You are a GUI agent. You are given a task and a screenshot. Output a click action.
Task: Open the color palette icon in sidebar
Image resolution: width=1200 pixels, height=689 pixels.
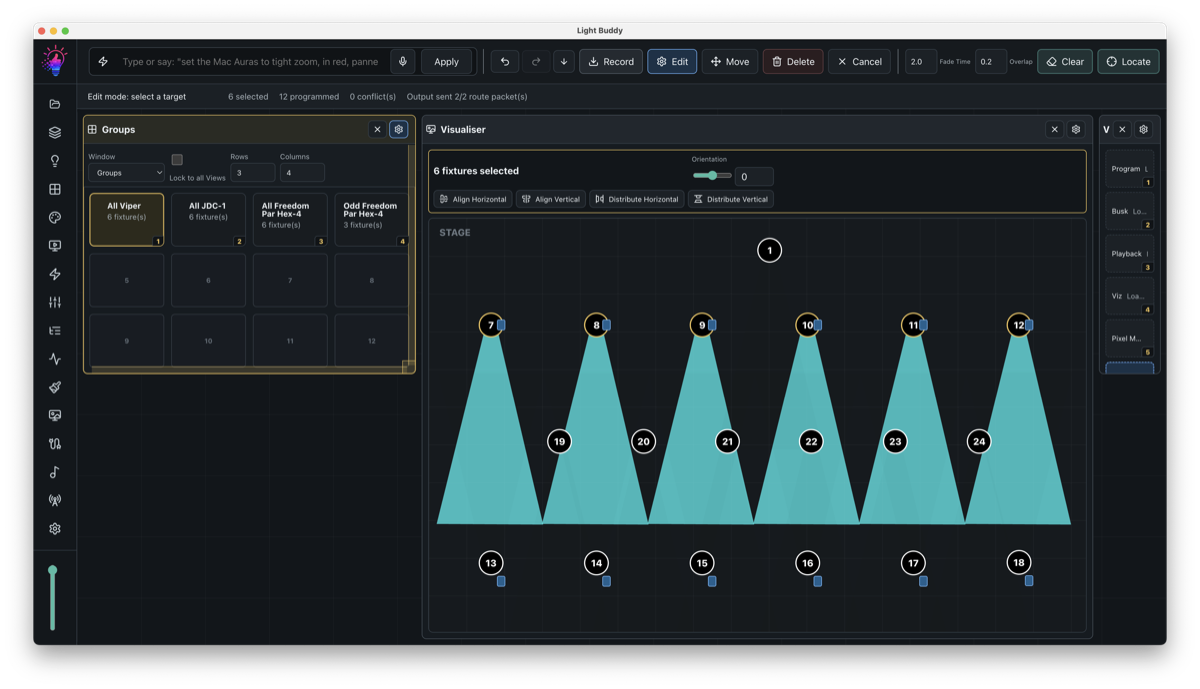tap(55, 217)
